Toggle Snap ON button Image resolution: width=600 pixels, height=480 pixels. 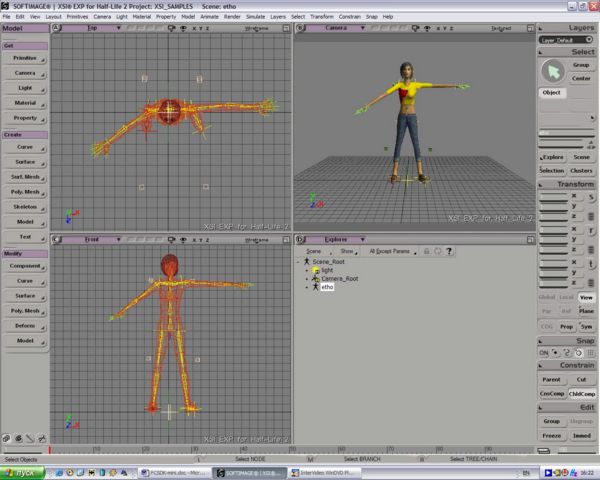tap(544, 353)
